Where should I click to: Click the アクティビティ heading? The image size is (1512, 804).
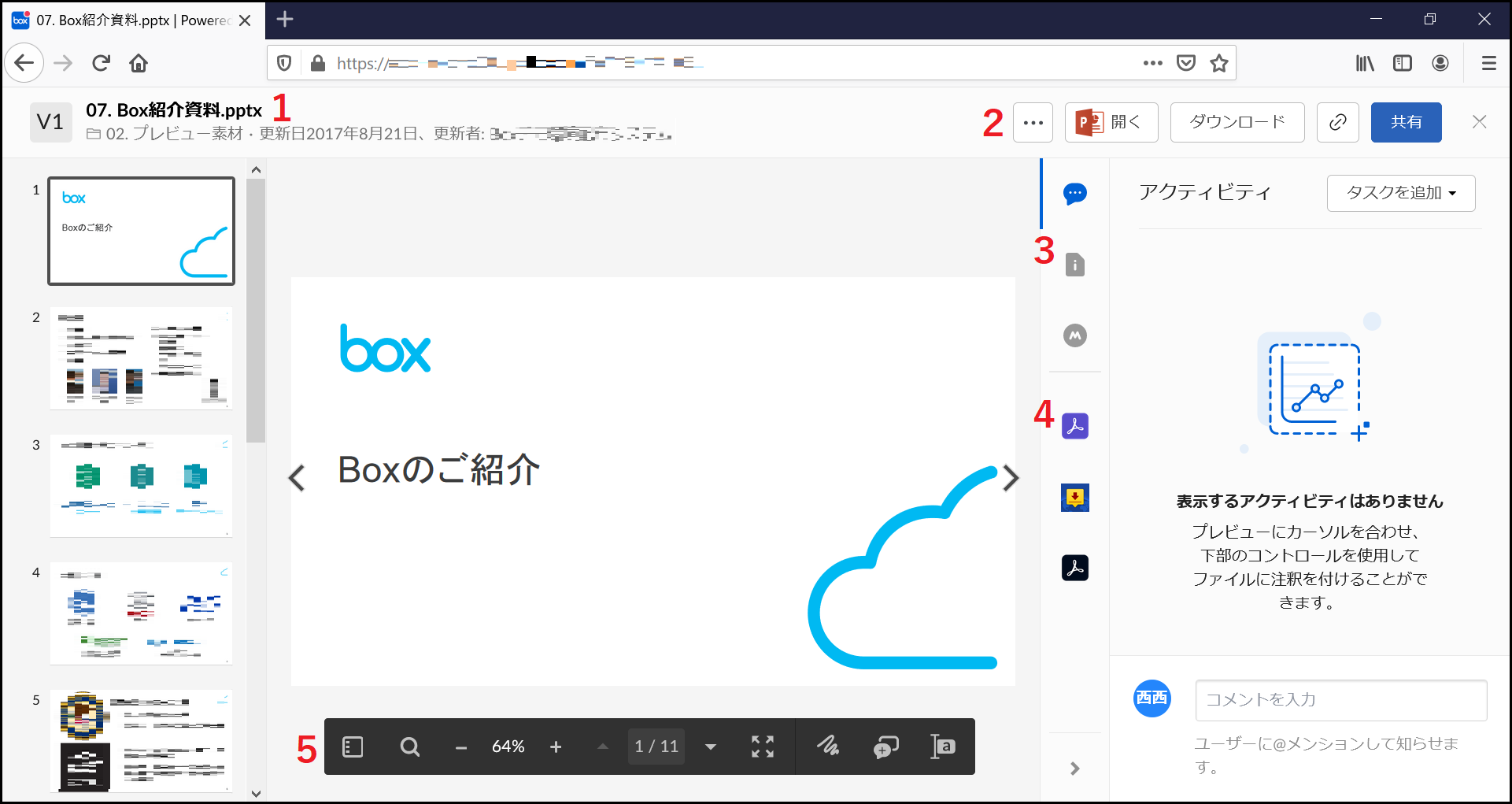1205,193
